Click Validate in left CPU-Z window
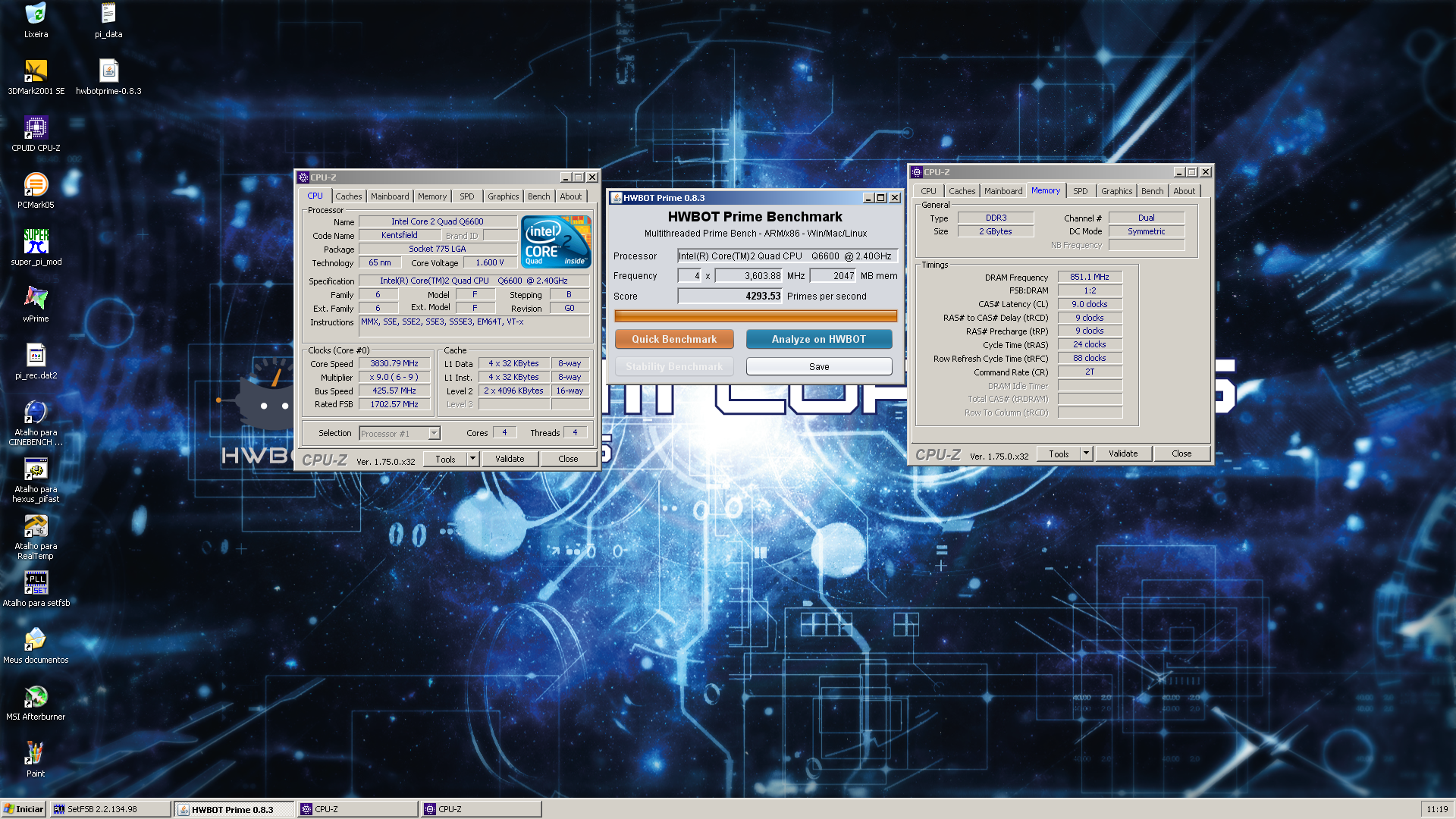1456x819 pixels. coord(510,459)
